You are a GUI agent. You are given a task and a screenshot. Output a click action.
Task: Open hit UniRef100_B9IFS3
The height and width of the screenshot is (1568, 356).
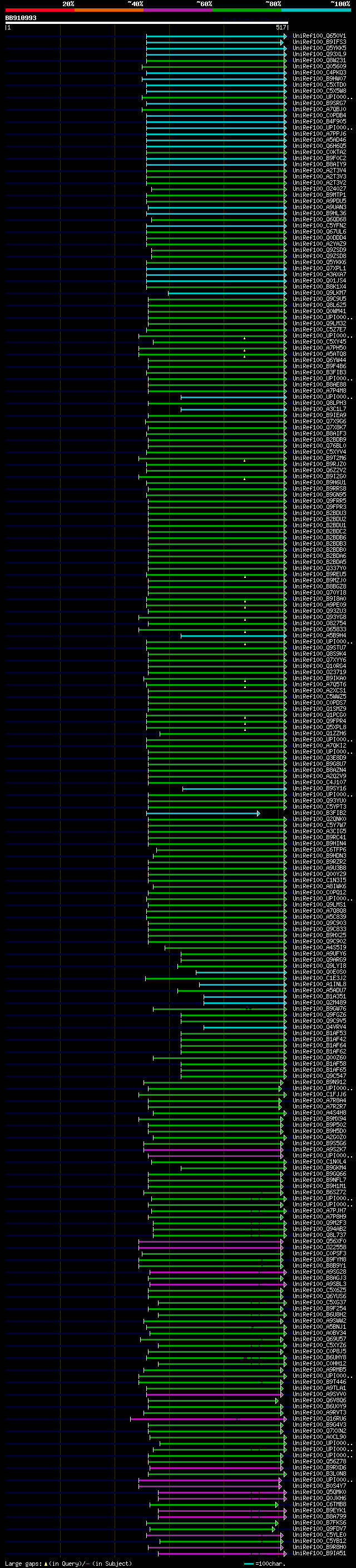click(319, 42)
